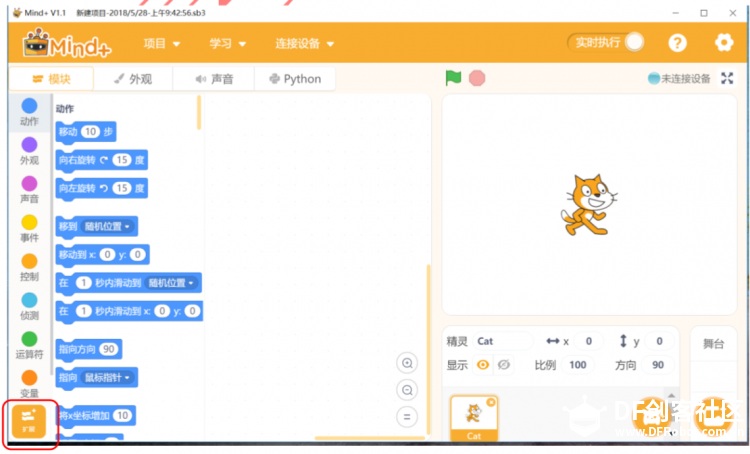Viewport: 750px width, 454px height.
Task: Click the red stop button
Action: (x=477, y=78)
